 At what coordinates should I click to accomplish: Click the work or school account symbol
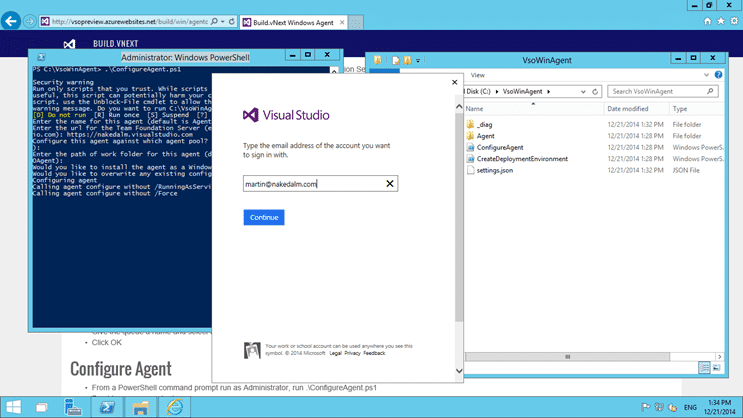coord(252,350)
